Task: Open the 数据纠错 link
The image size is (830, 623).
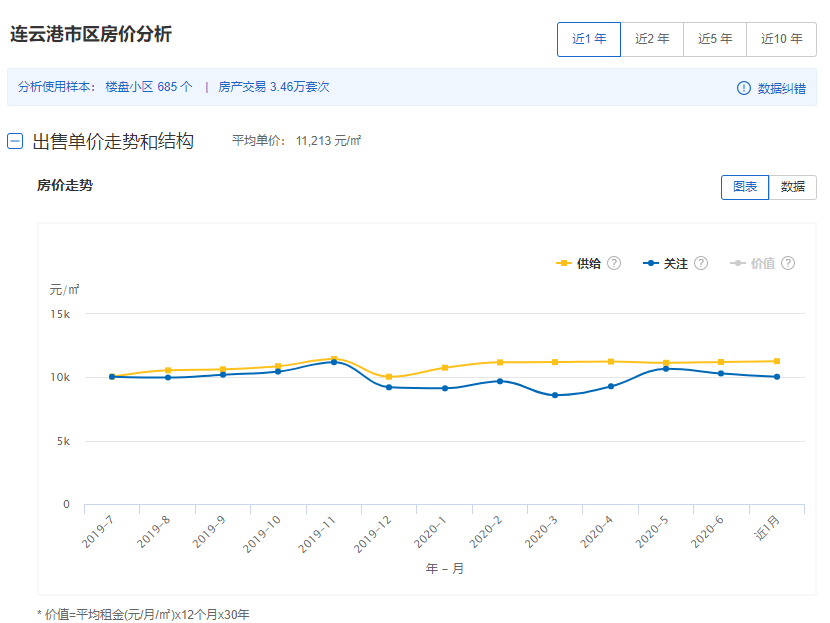Action: pyautogui.click(x=781, y=88)
